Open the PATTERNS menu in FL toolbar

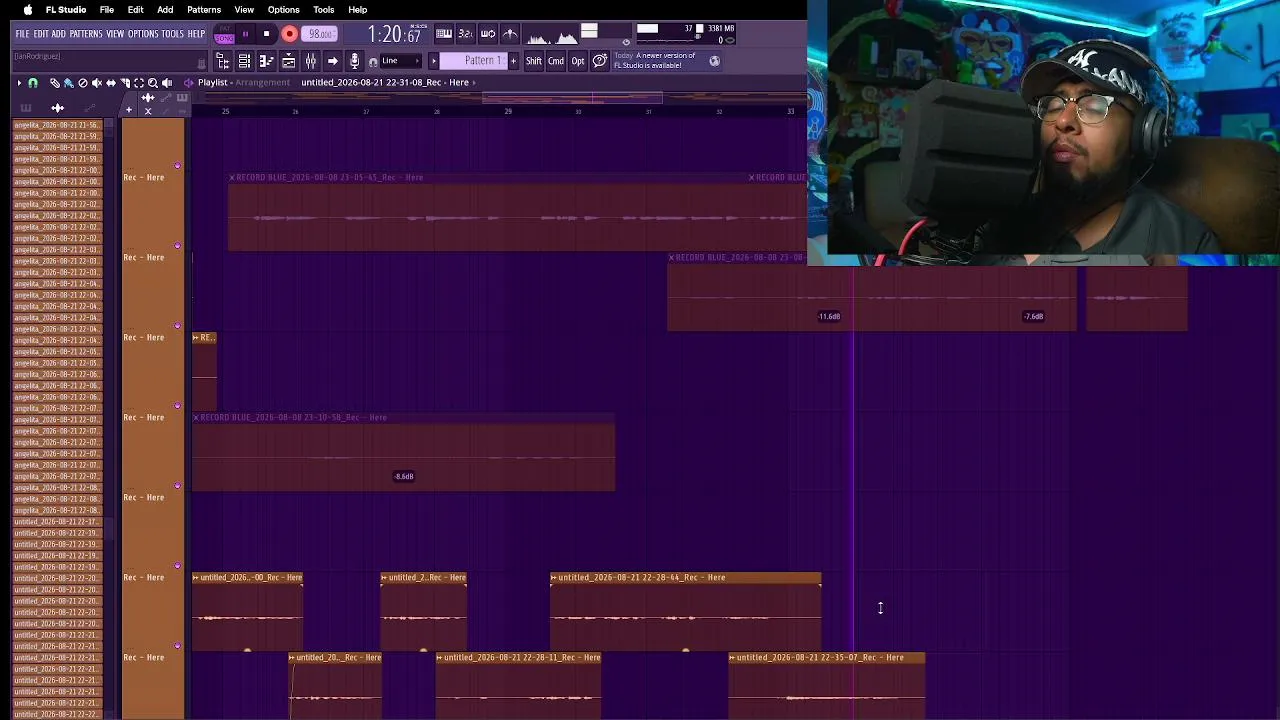(x=86, y=34)
